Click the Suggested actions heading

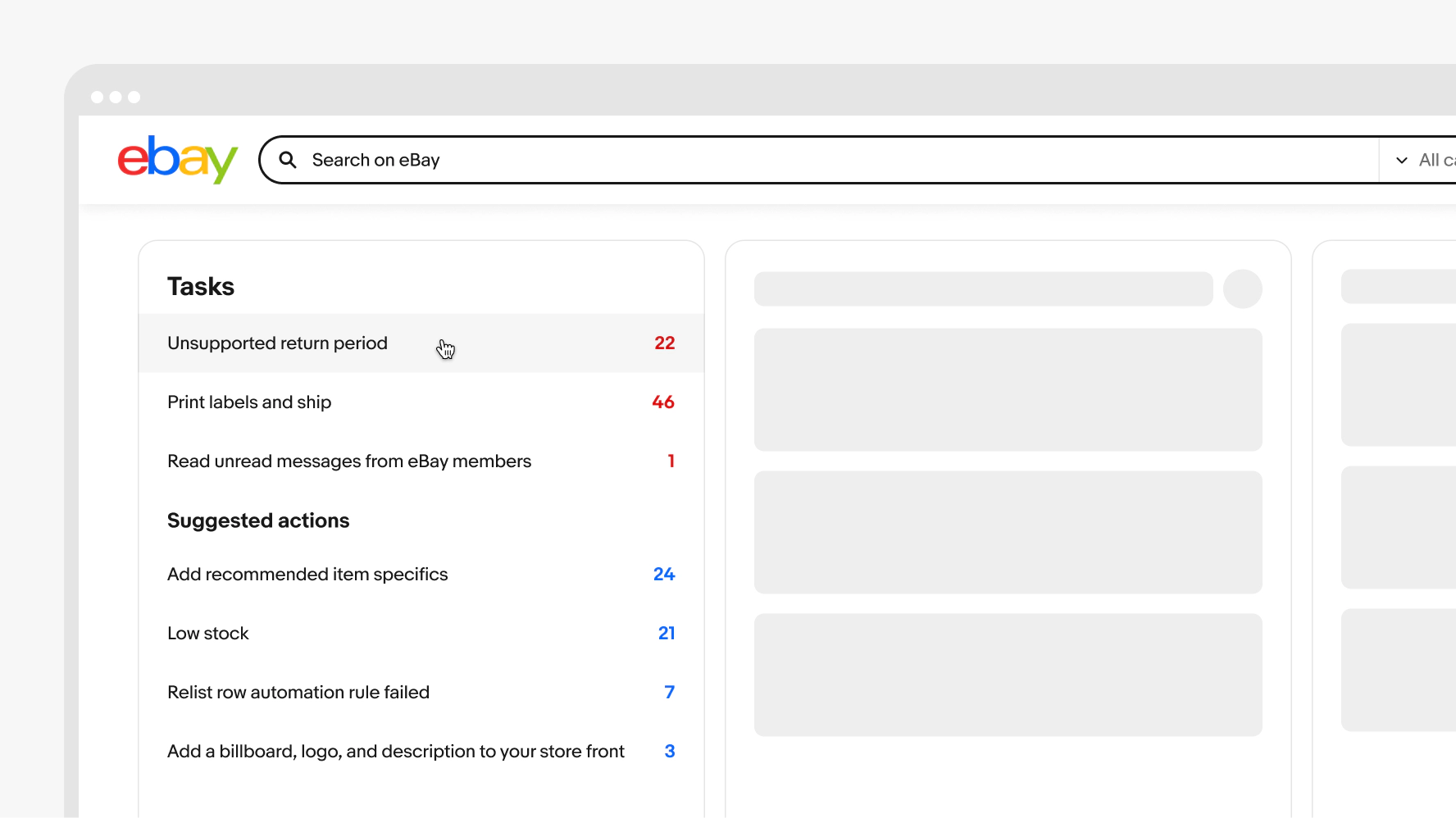[x=258, y=520]
